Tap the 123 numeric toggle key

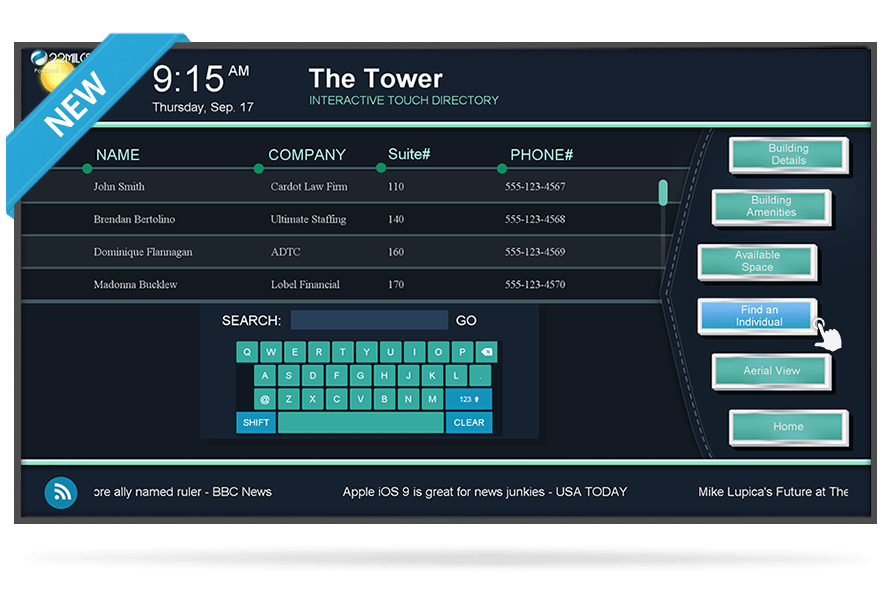click(x=469, y=399)
